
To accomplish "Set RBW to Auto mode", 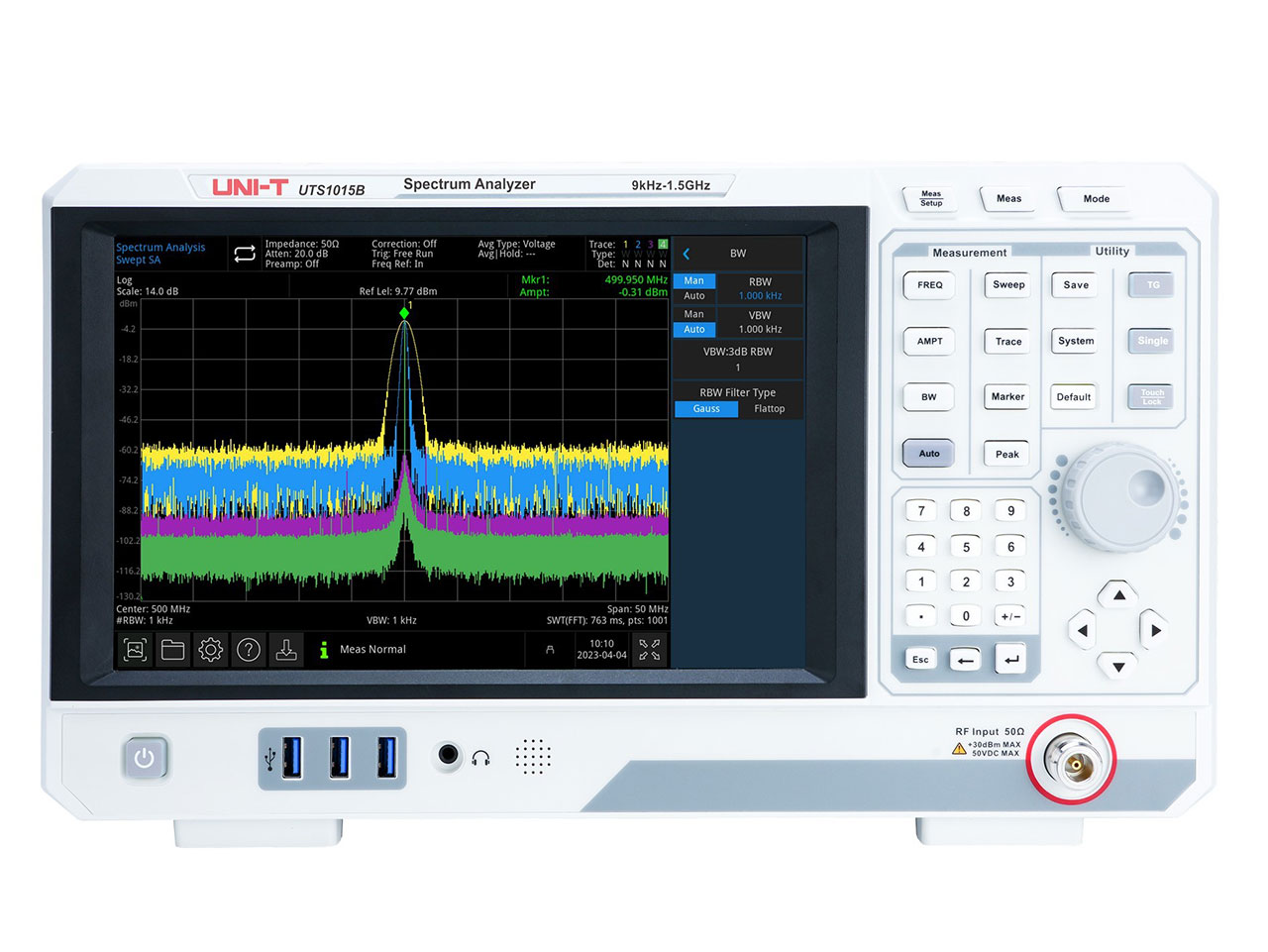I will coord(693,295).
